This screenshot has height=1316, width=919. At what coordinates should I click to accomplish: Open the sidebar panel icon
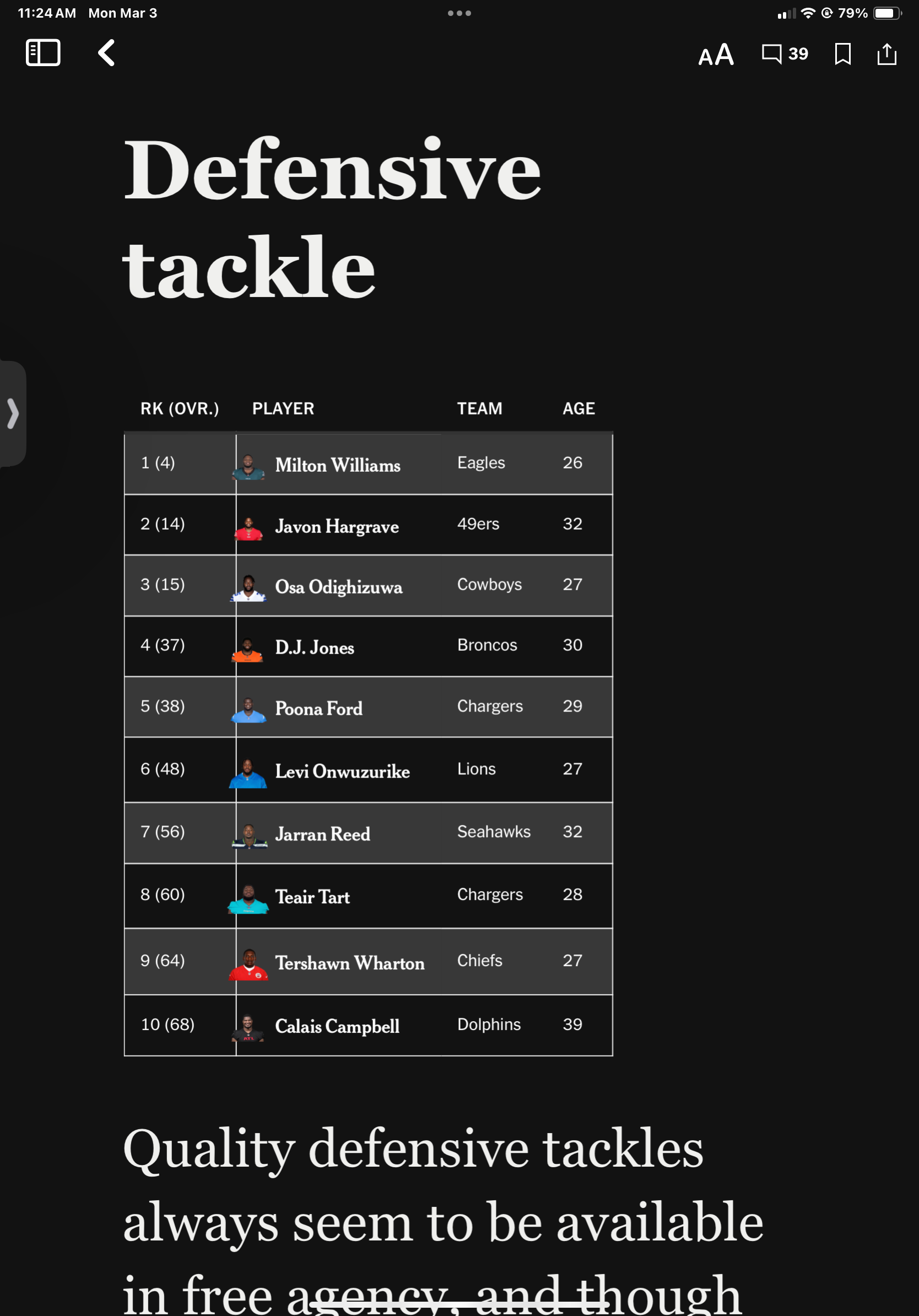pos(43,53)
